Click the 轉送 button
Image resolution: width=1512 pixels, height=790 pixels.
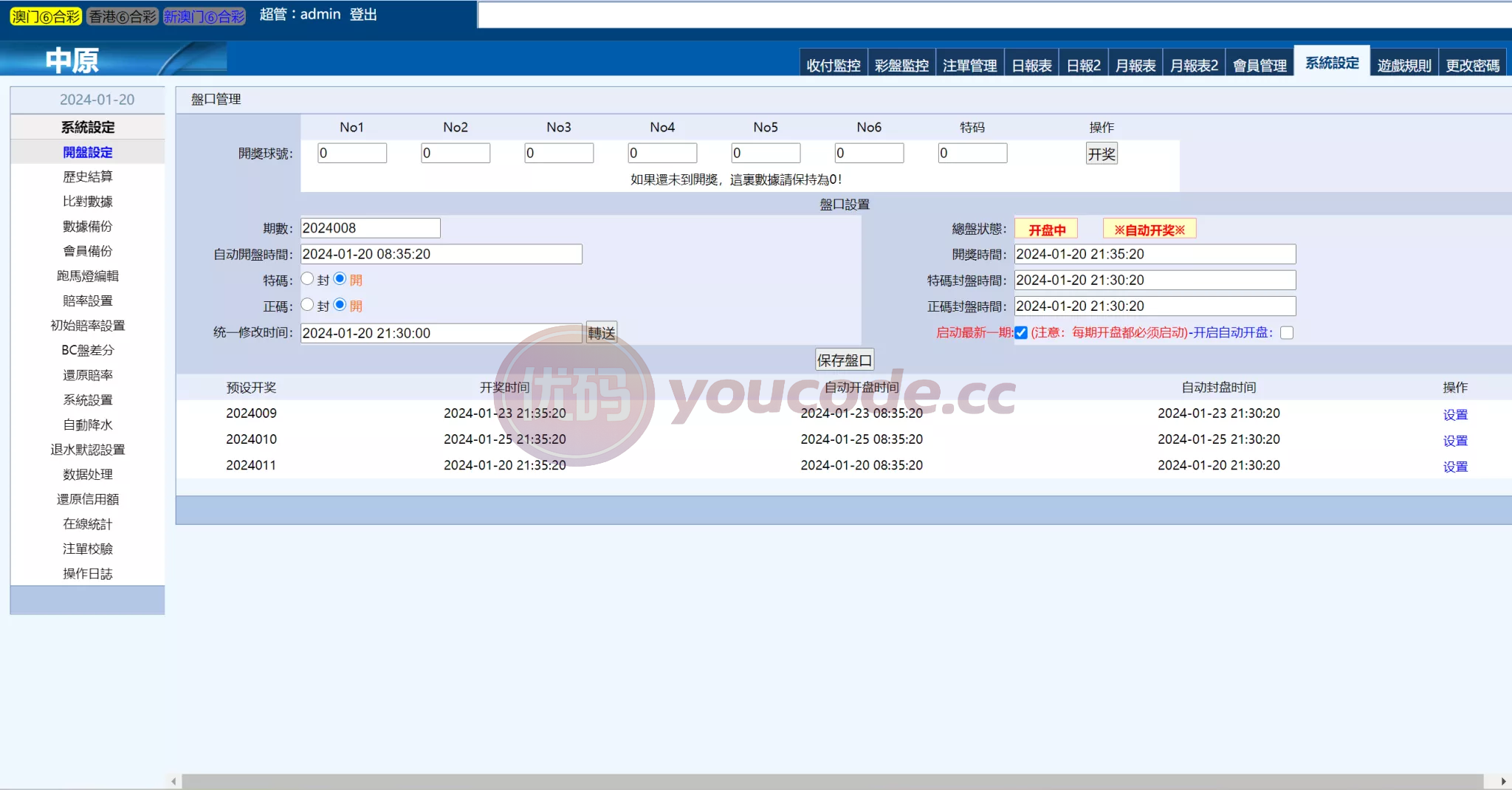[x=602, y=333]
